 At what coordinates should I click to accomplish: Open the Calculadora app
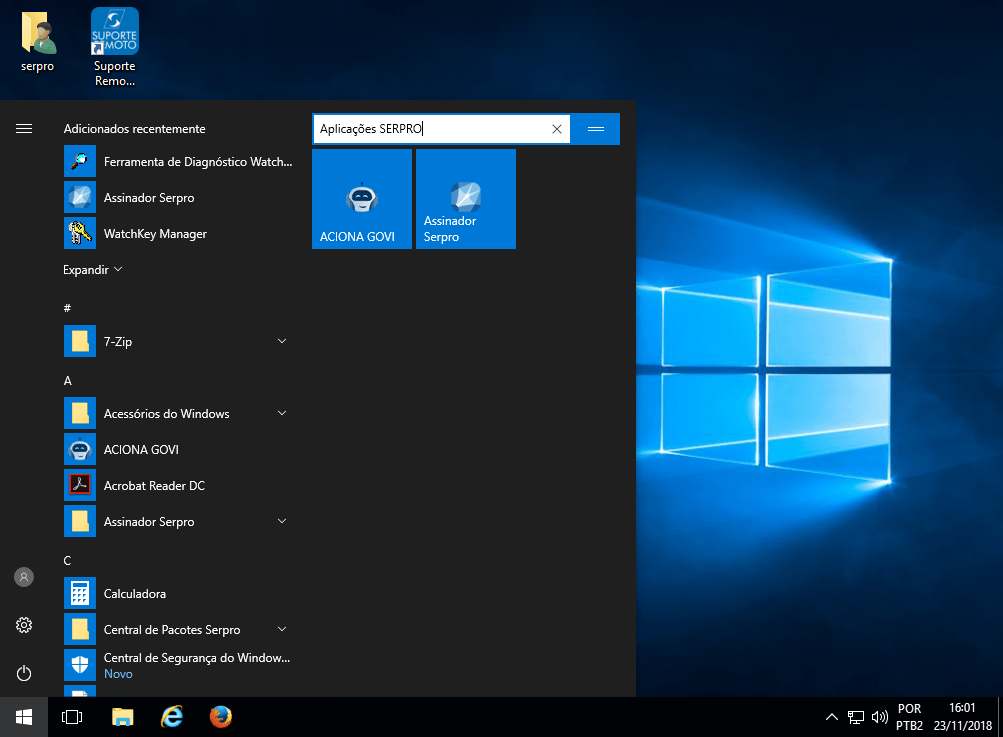[x=135, y=594]
